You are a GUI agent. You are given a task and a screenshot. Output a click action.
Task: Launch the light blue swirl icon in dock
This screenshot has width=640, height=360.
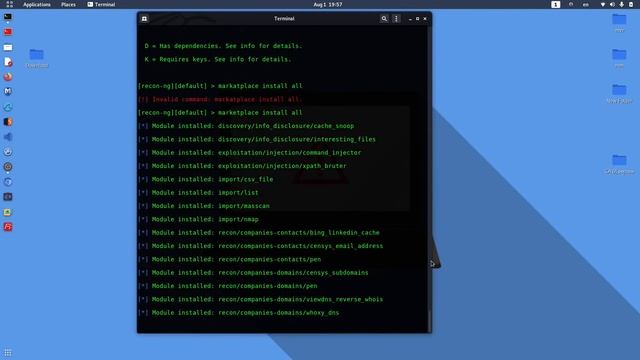click(x=8, y=107)
